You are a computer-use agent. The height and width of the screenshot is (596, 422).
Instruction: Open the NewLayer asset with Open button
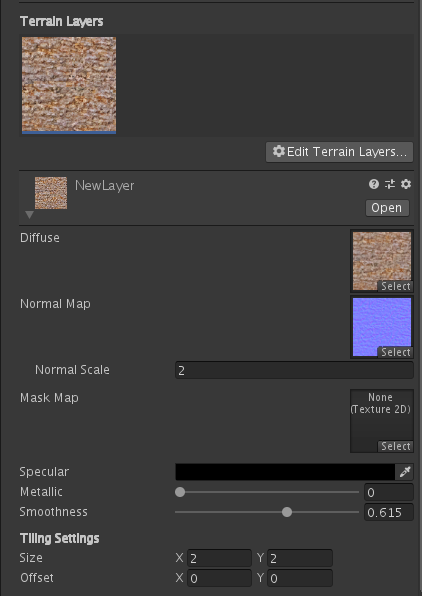[387, 208]
